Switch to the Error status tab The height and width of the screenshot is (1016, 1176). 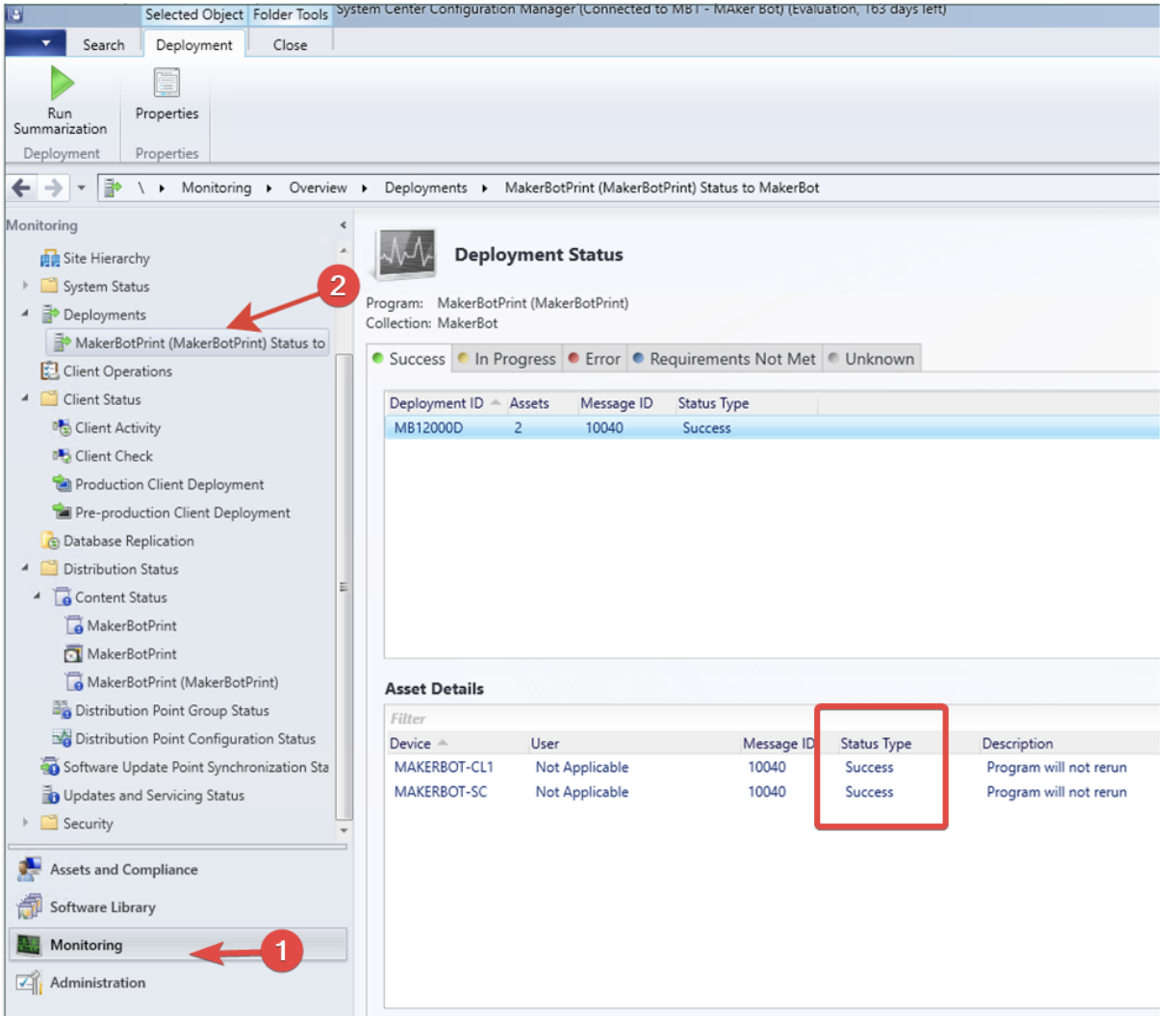(x=595, y=359)
